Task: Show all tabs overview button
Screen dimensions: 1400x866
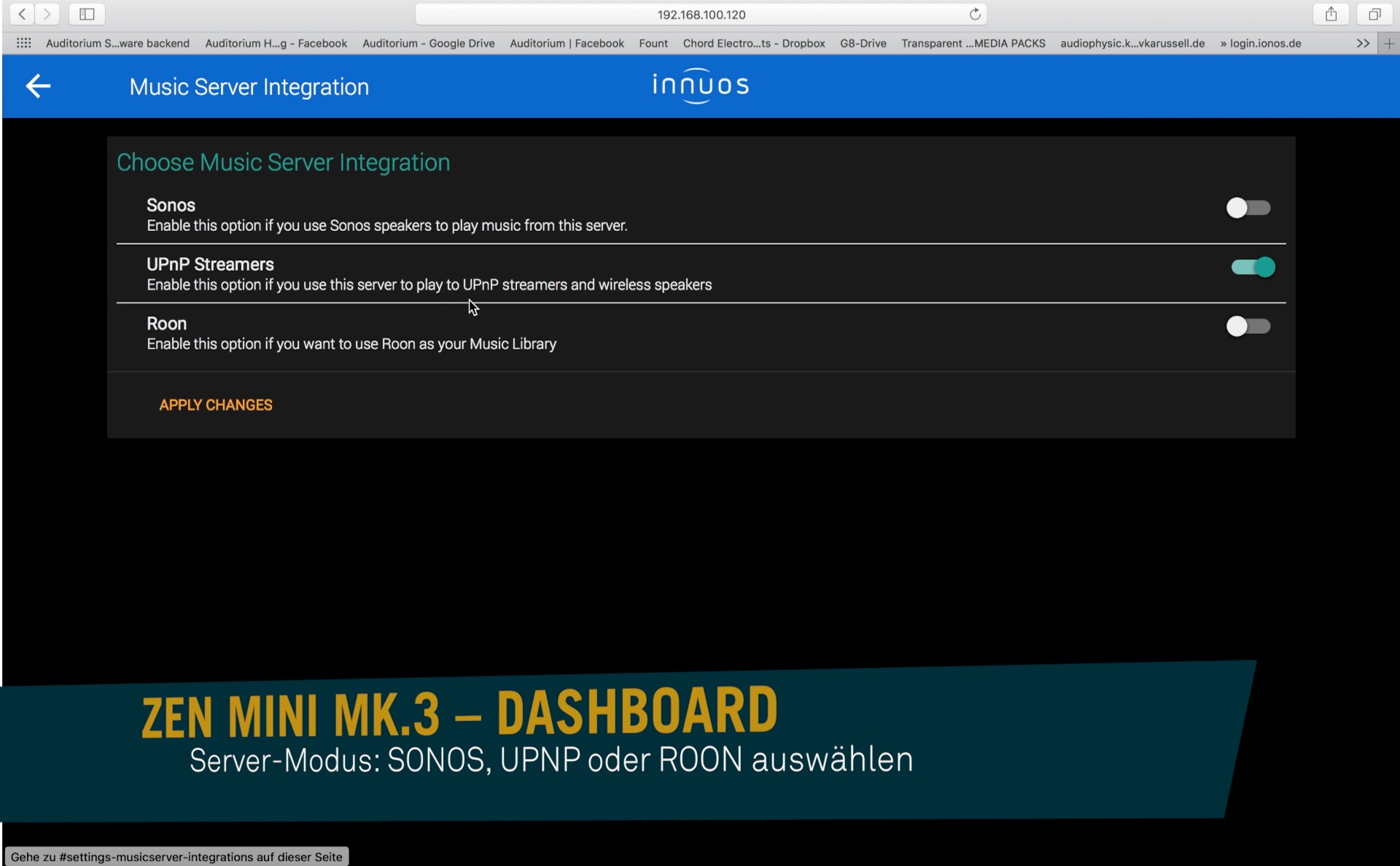Action: point(1374,14)
